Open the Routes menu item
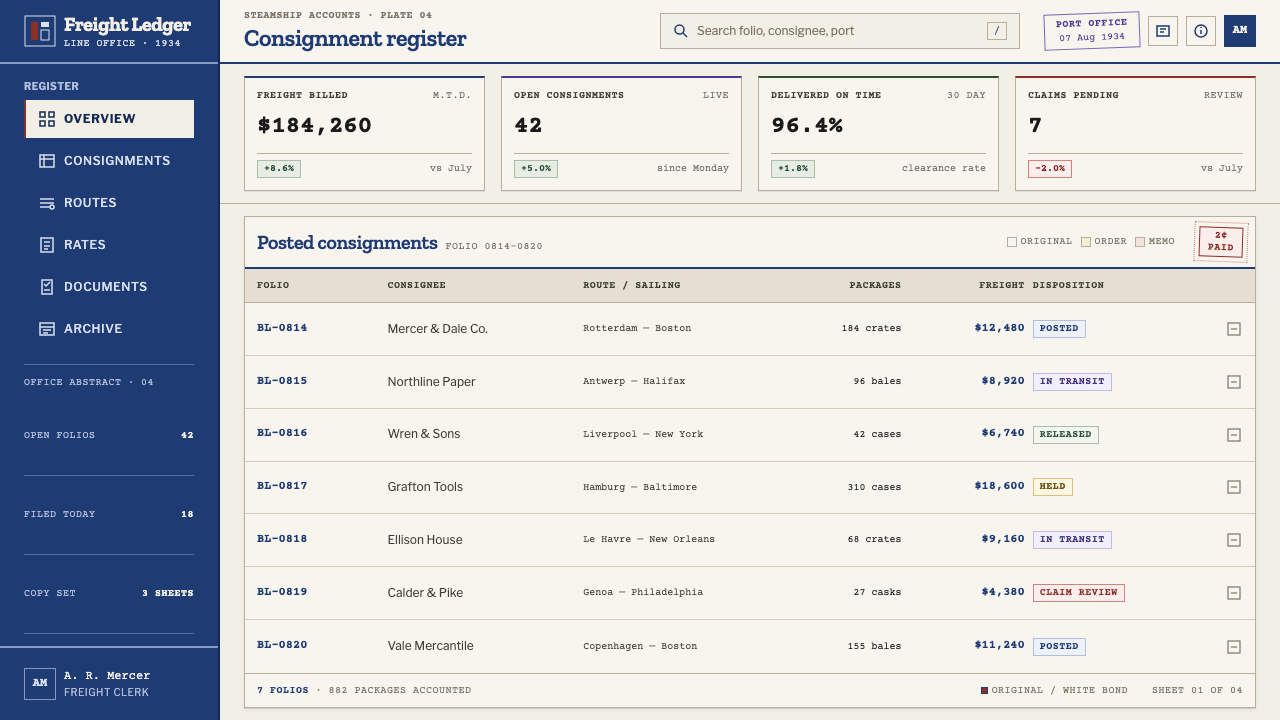The height and width of the screenshot is (720, 1280). [x=109, y=203]
